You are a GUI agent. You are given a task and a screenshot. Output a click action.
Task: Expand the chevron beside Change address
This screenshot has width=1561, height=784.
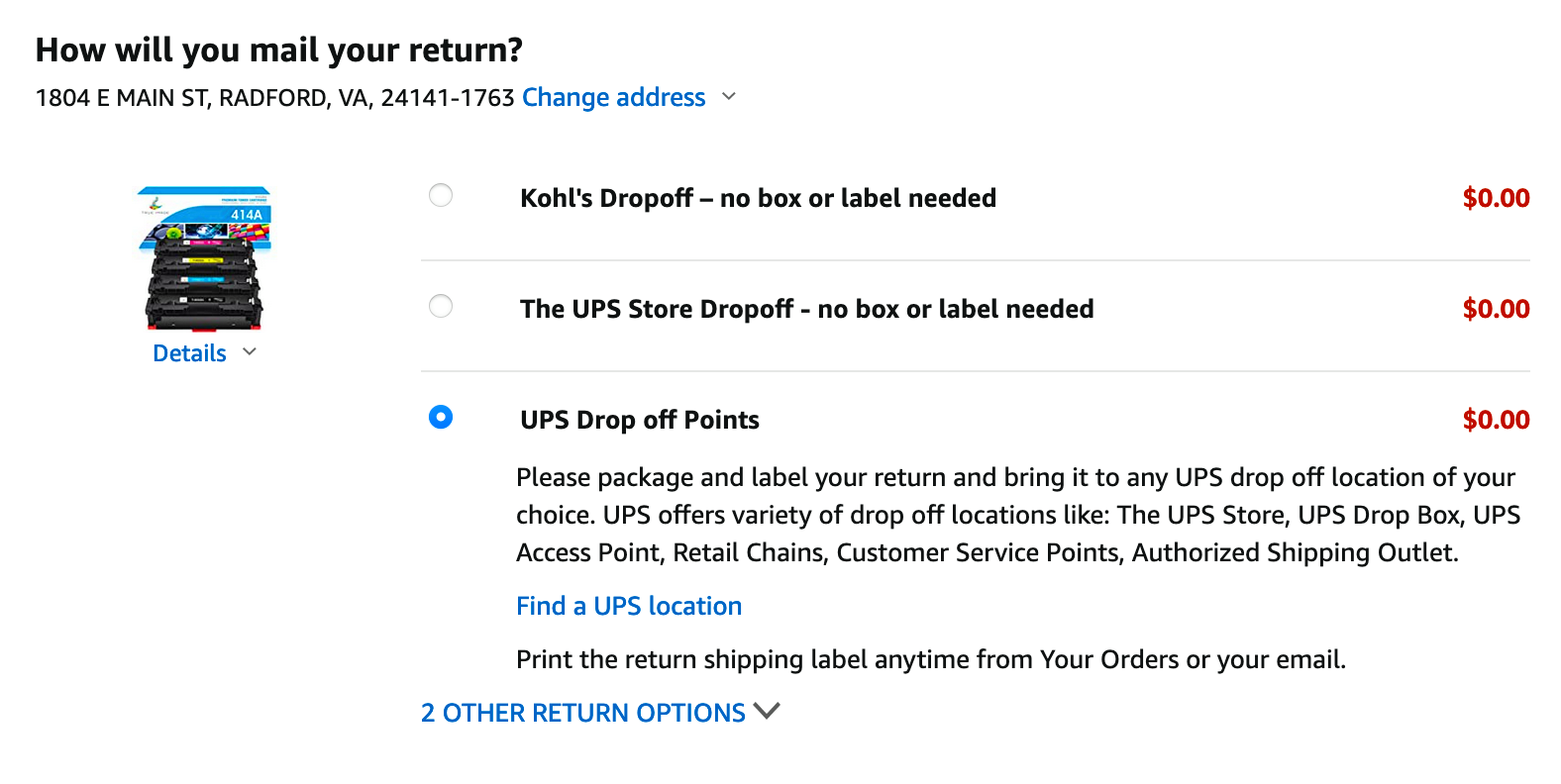tap(729, 97)
